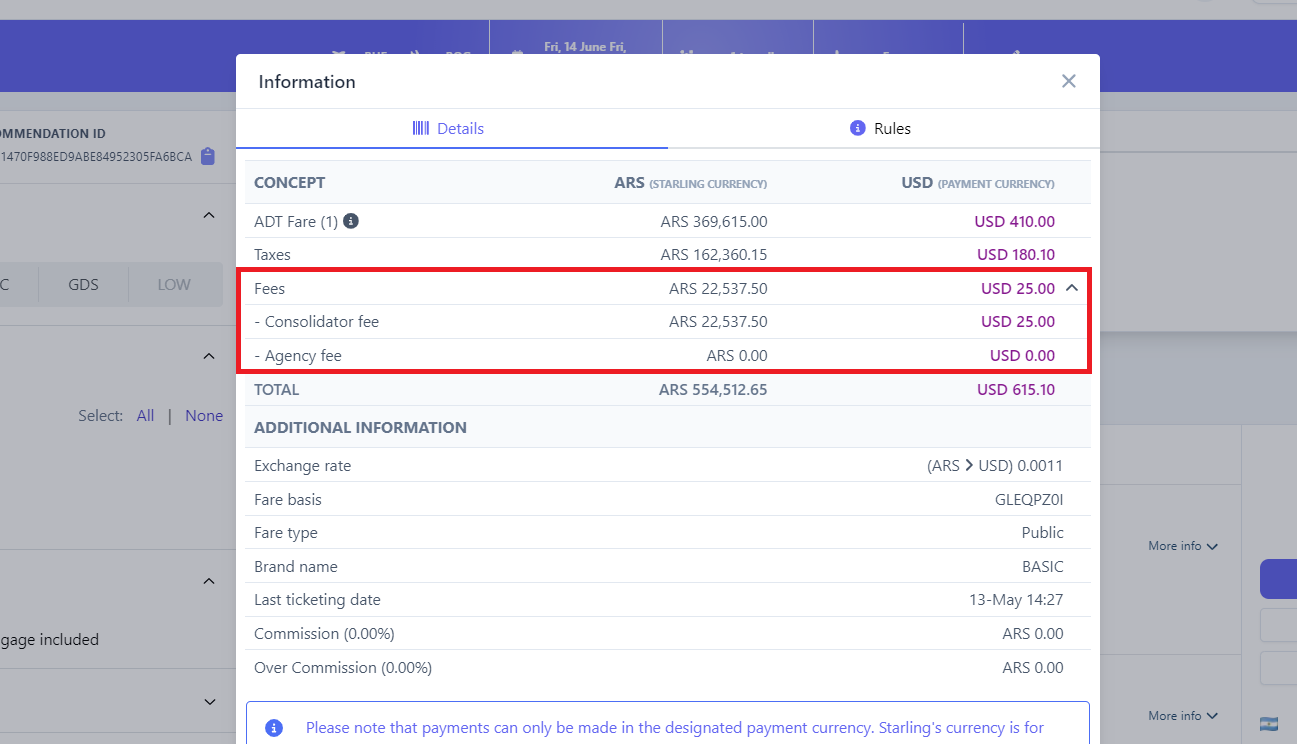Click the blue button right of the dialog
The height and width of the screenshot is (744, 1297).
tap(1278, 579)
